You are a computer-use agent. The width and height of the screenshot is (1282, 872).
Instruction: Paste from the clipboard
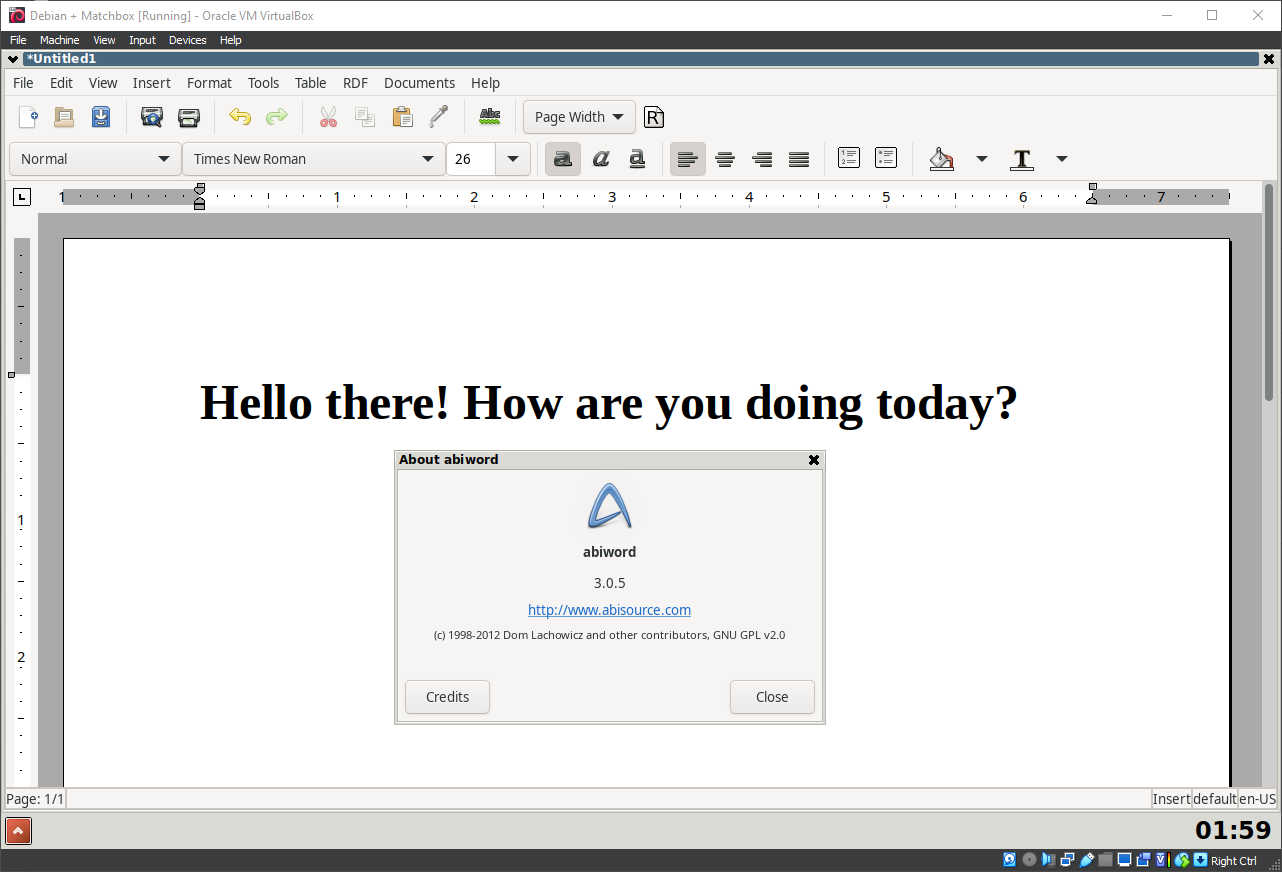click(402, 117)
